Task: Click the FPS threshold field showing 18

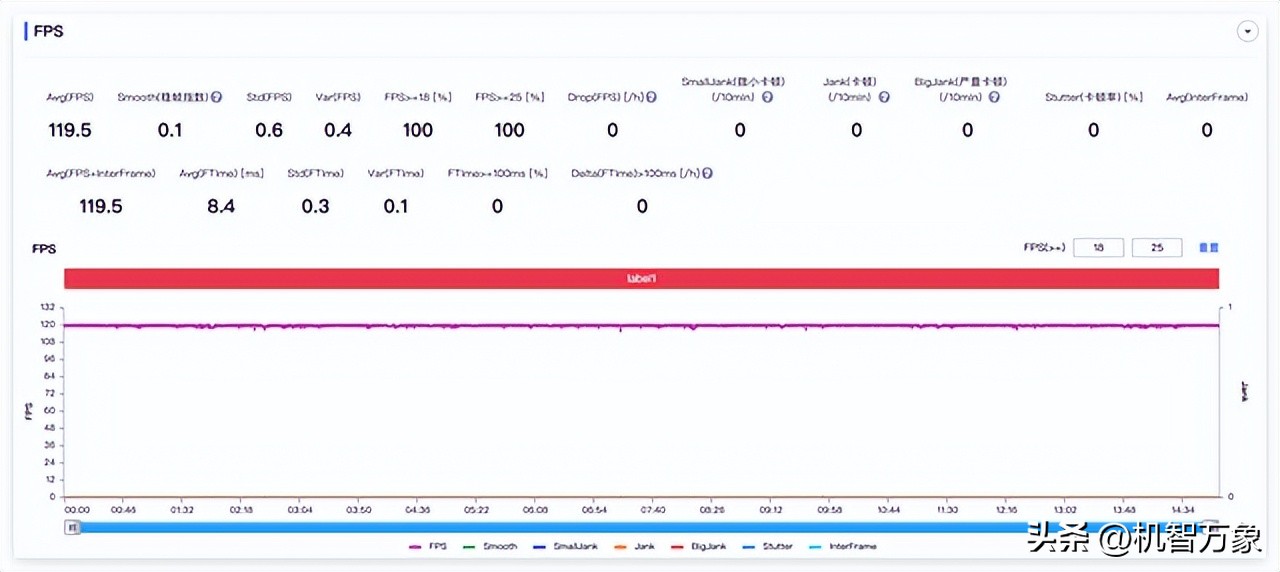Action: [1099, 247]
